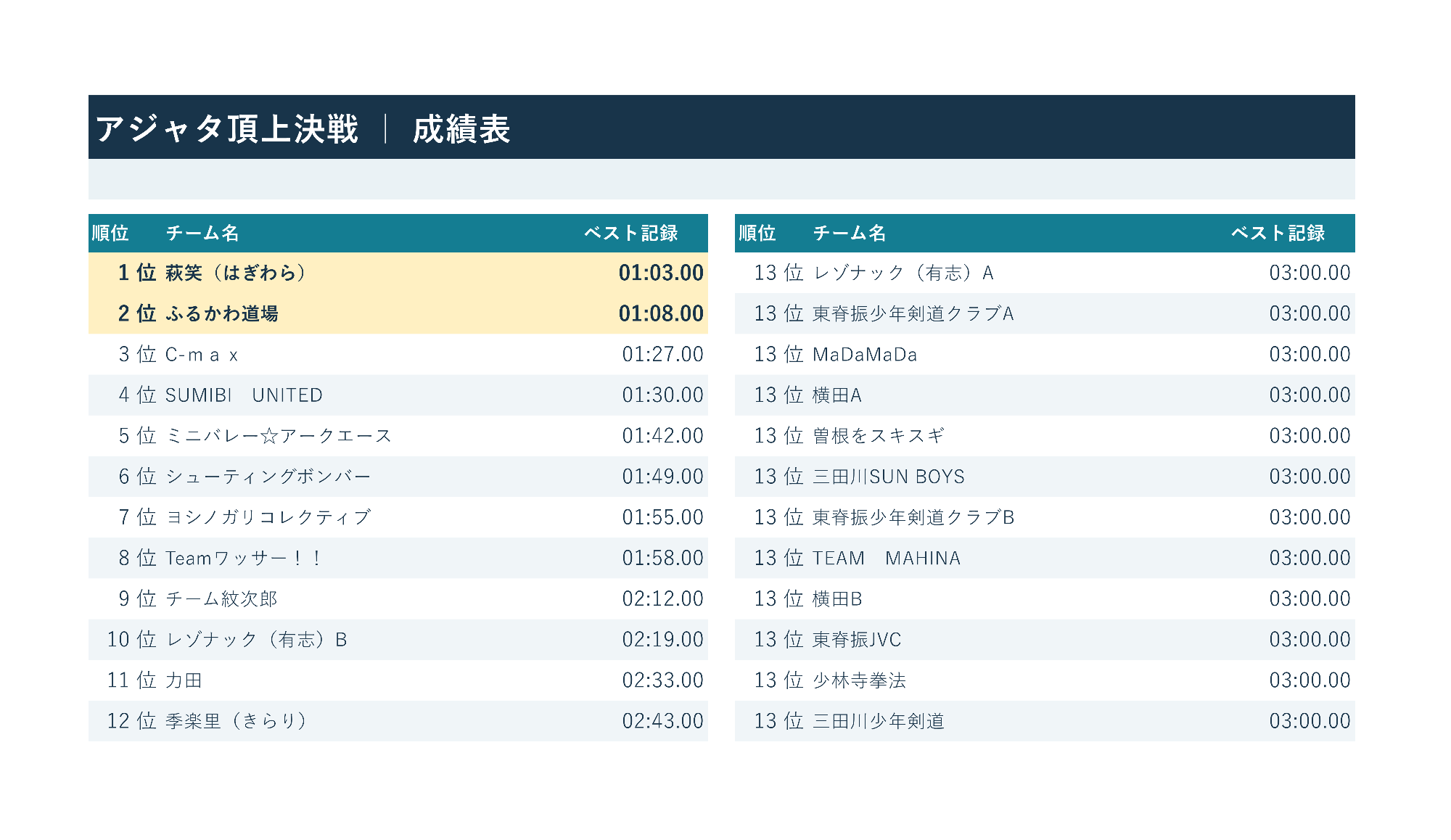Click the record 01:55.00

[x=662, y=517]
